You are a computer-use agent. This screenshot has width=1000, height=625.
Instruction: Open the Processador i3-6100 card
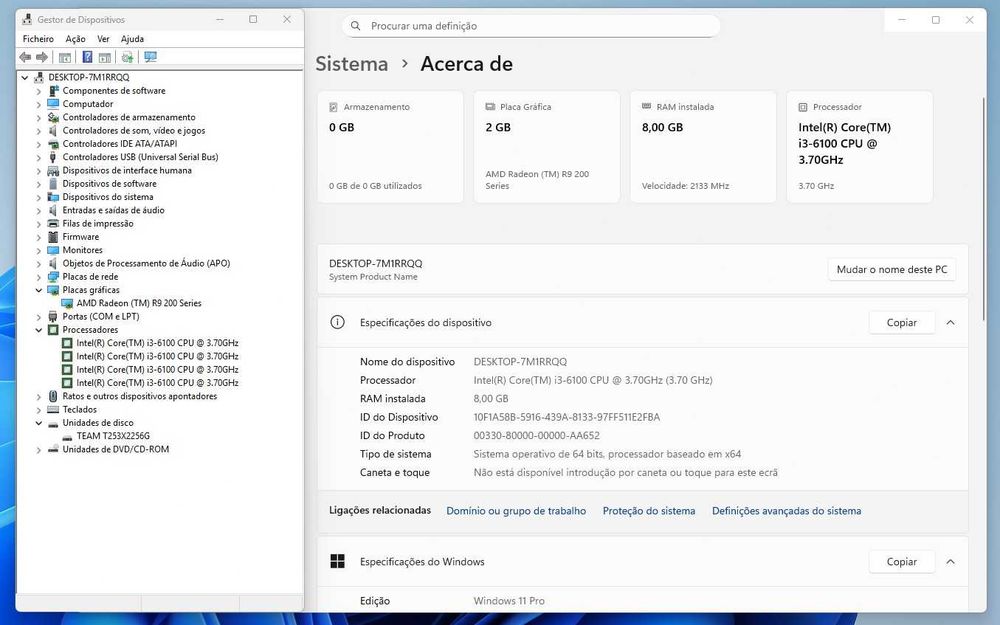tap(860, 147)
